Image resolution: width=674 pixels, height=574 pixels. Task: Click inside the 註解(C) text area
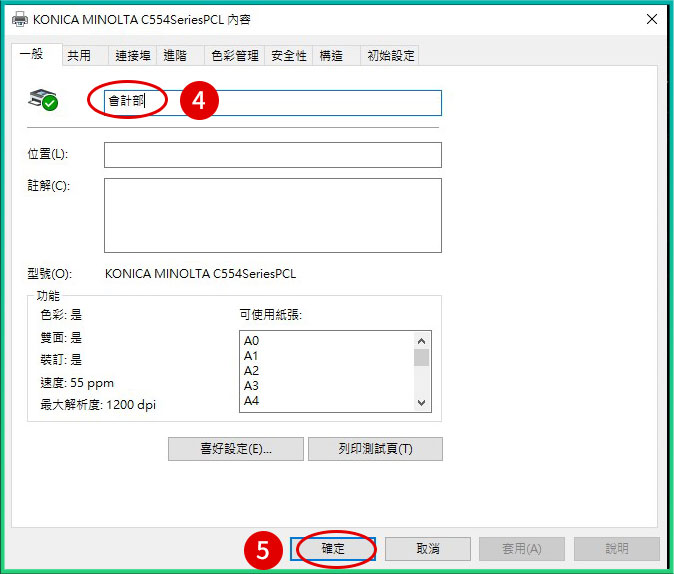(273, 215)
